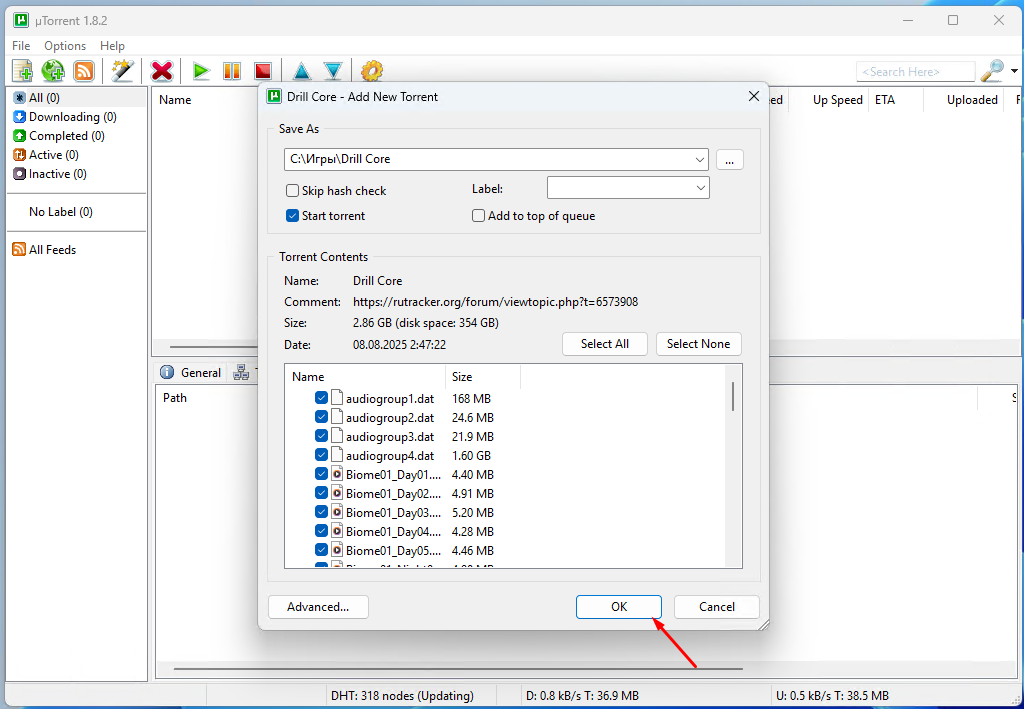Click the orange Pause torrent icon
Screen dimensions: 1024x709
click(x=232, y=71)
